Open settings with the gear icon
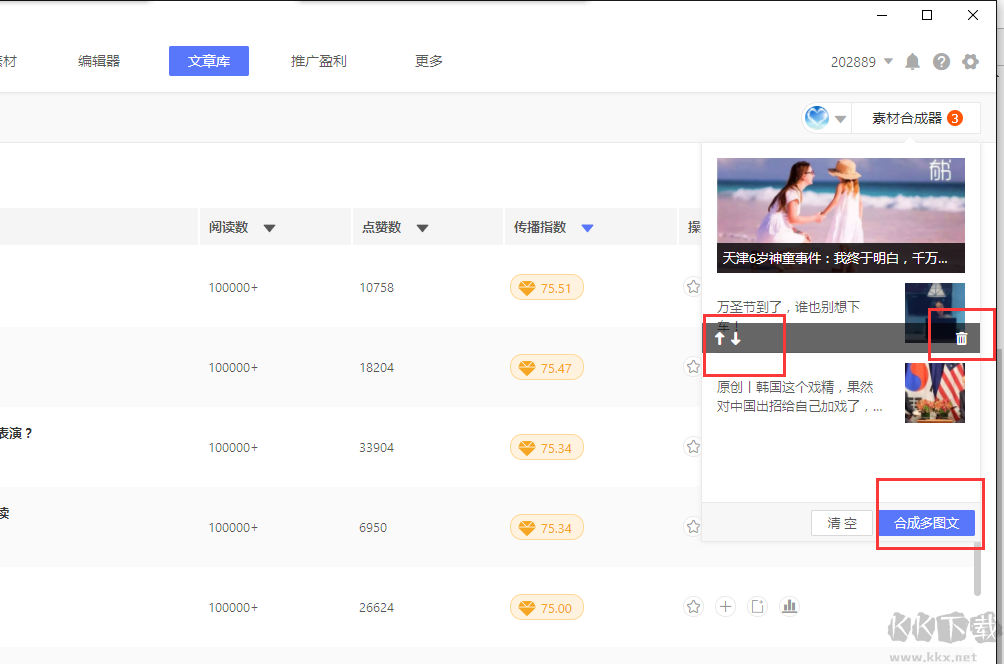Screen dimensions: 1004x664 point(970,62)
